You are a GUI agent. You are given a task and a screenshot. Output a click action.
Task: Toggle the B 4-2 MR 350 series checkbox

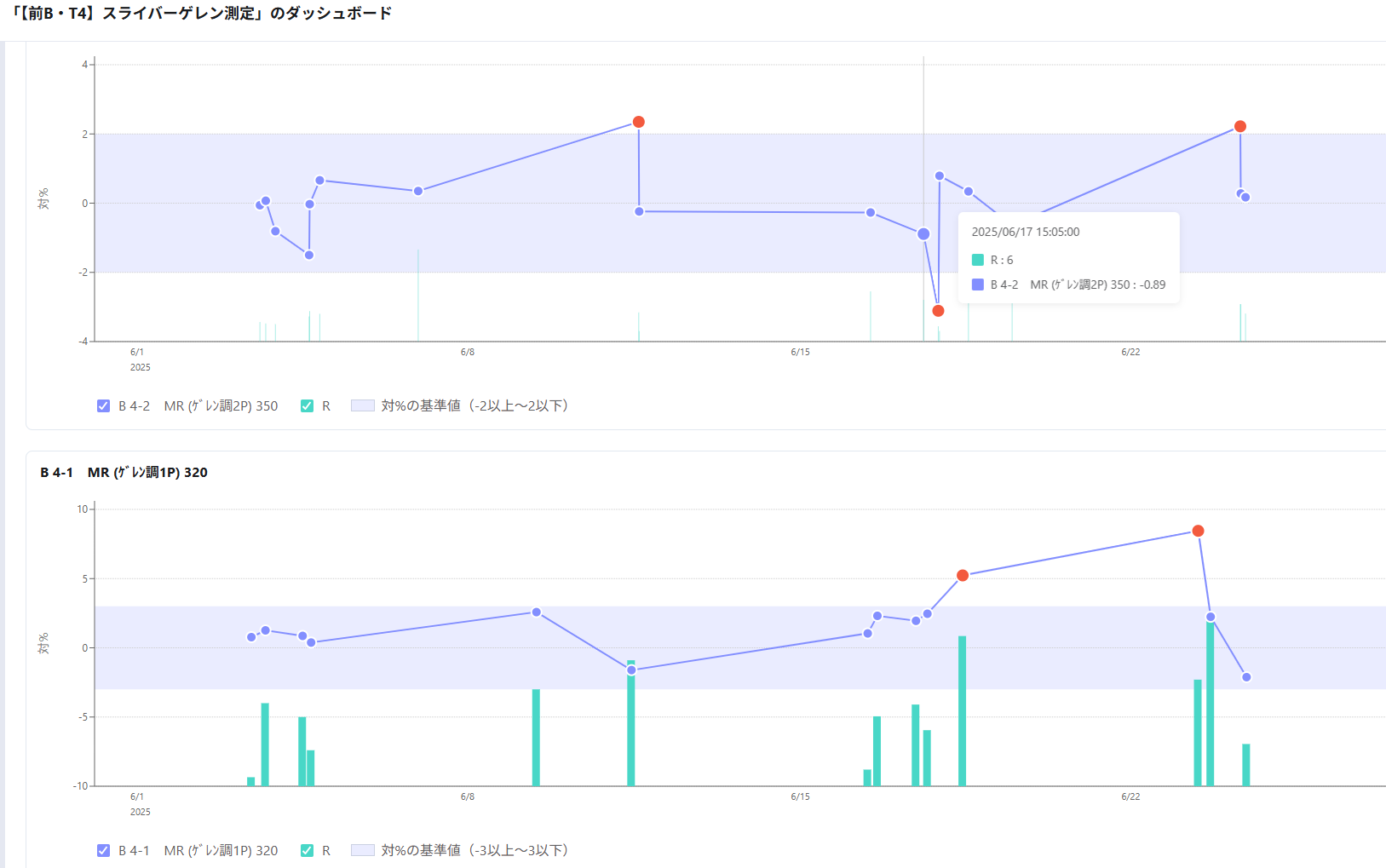(104, 406)
